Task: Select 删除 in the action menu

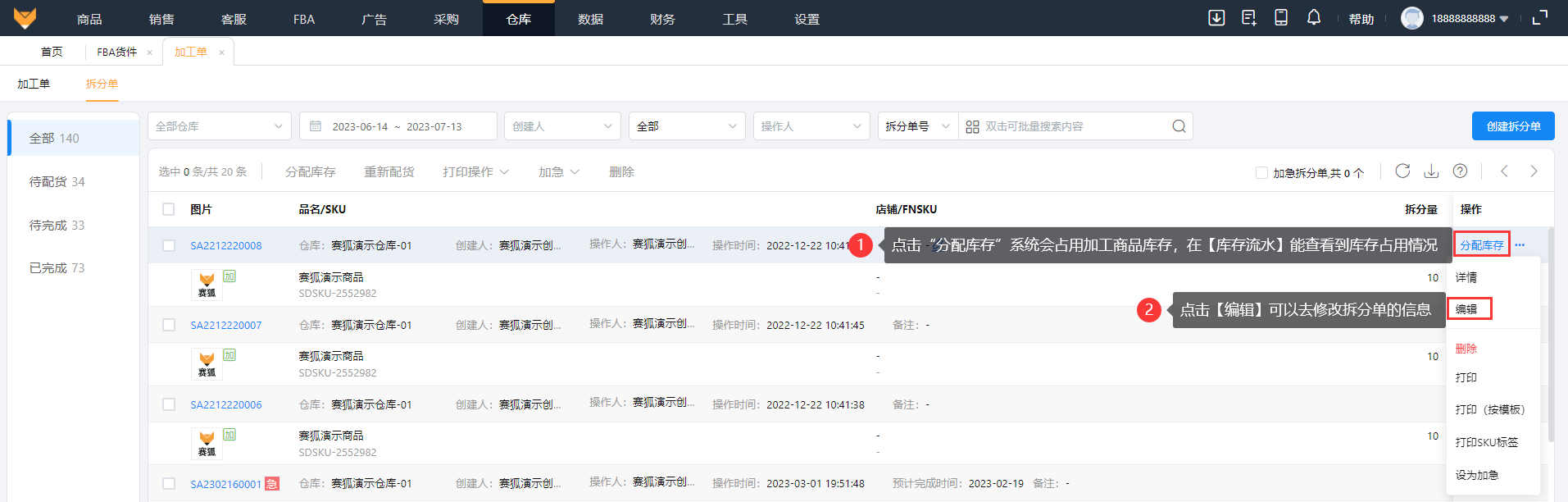Action: click(1466, 349)
